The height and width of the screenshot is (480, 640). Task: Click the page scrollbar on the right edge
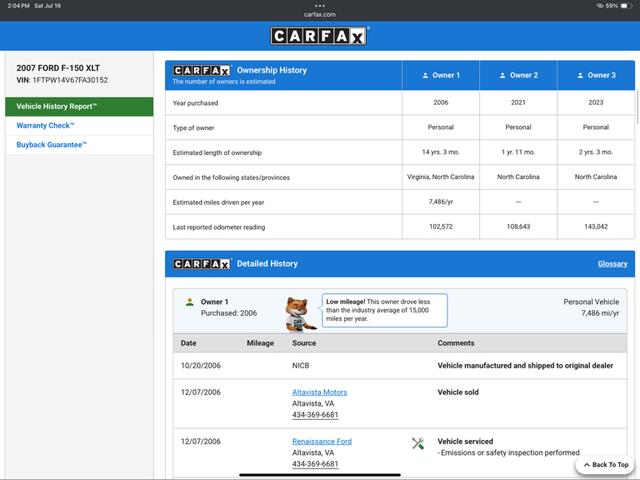637,106
